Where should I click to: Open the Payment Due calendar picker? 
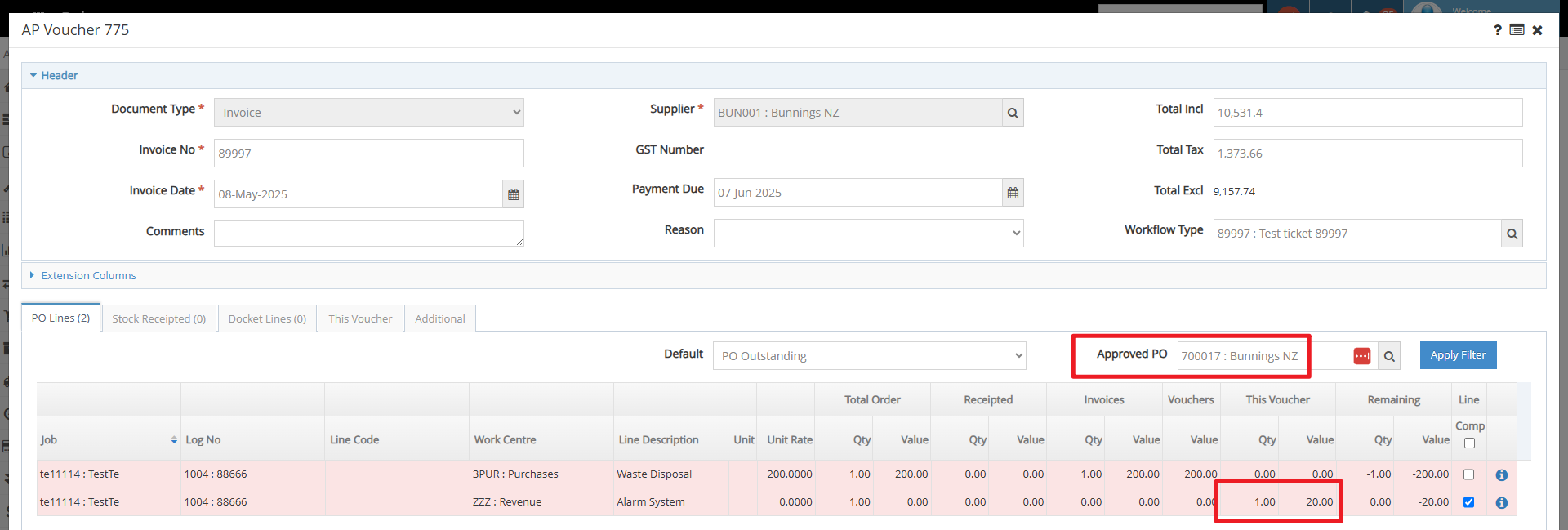1013,193
